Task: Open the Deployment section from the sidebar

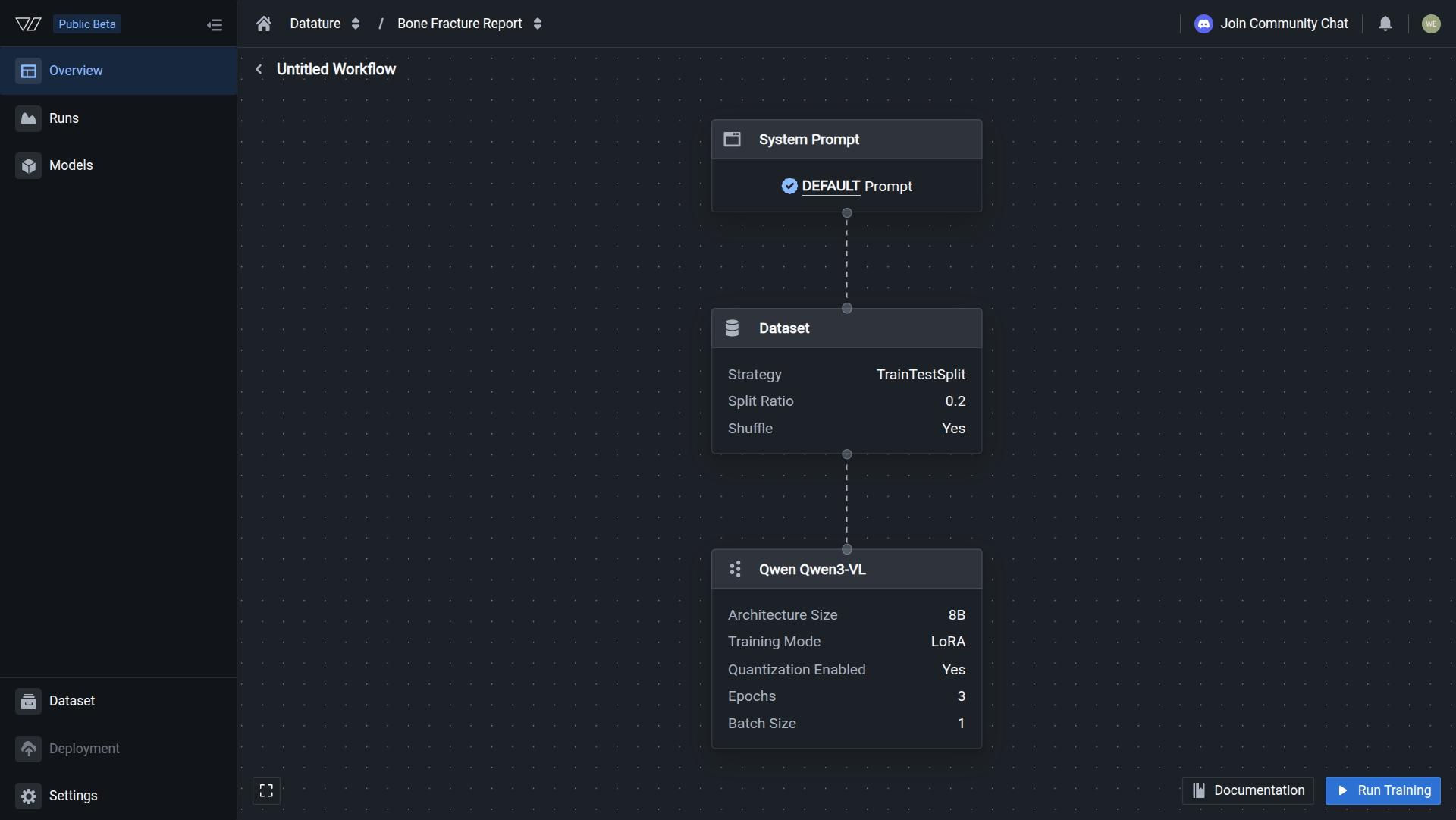Action: click(83, 749)
